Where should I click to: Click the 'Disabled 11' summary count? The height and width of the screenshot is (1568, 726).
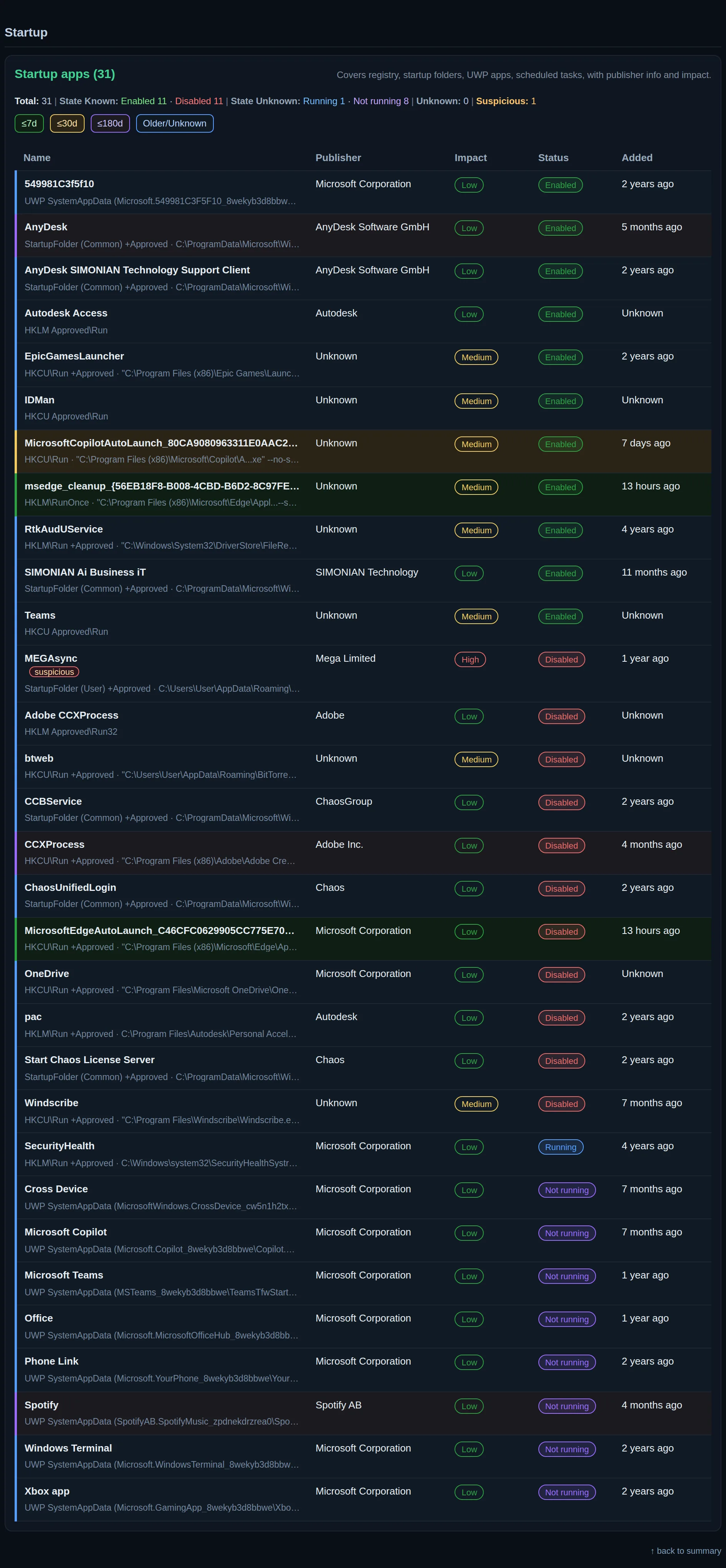click(199, 101)
